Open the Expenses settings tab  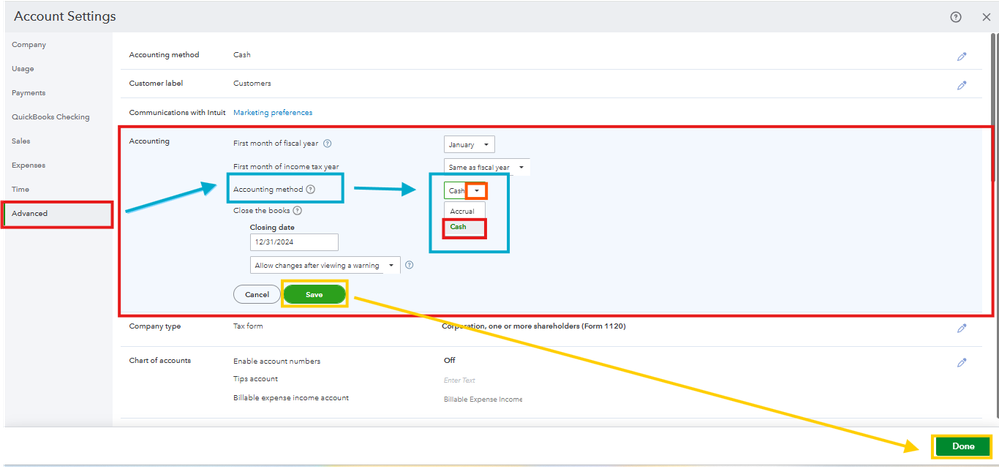(x=29, y=166)
